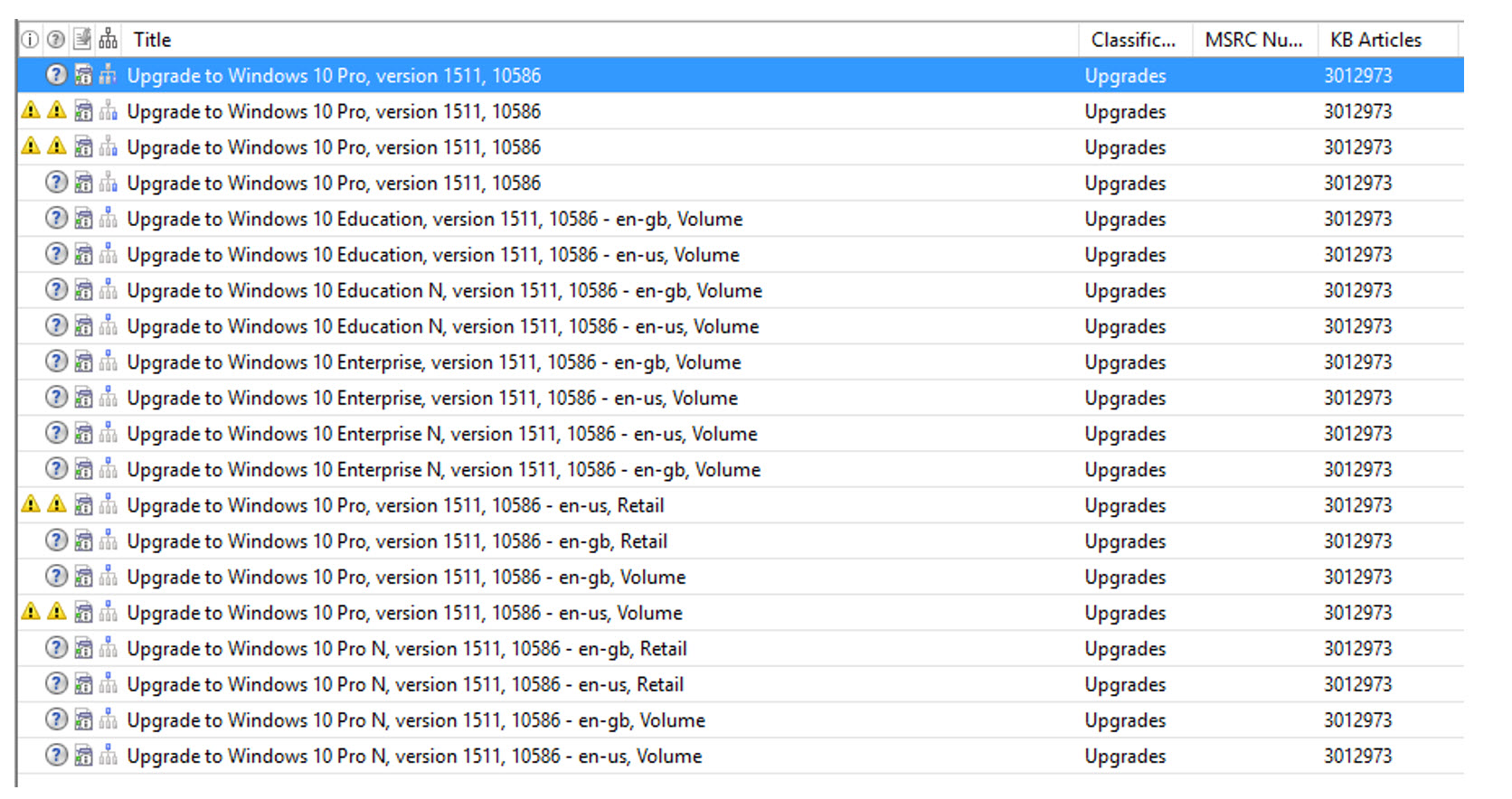Click the MSRC Number column header

point(1253,40)
